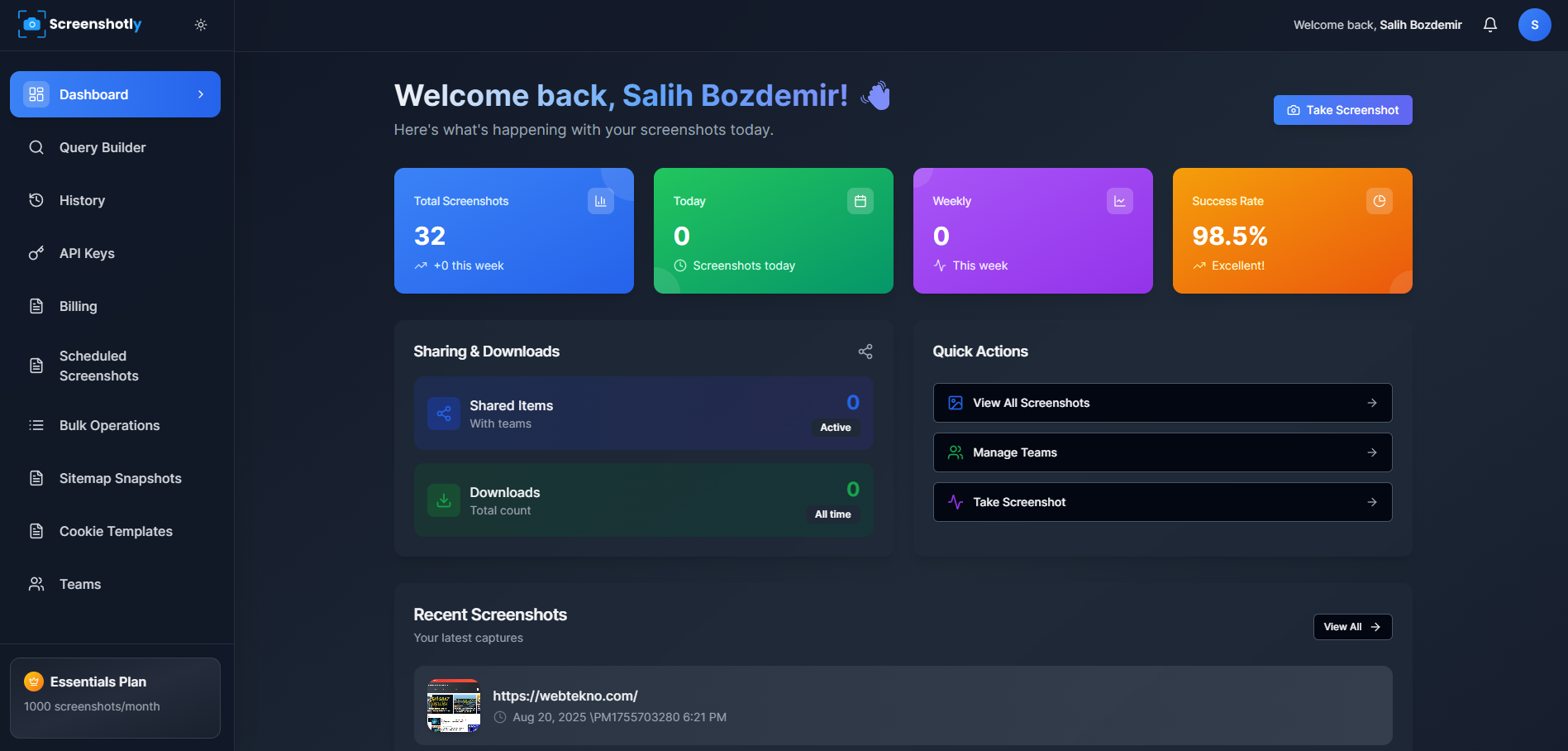Open the user avatar S menu

(1534, 25)
